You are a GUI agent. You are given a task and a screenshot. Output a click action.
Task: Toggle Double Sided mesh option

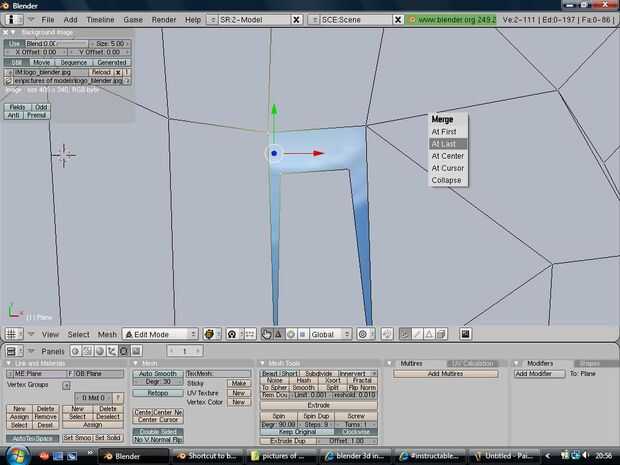[158, 432]
